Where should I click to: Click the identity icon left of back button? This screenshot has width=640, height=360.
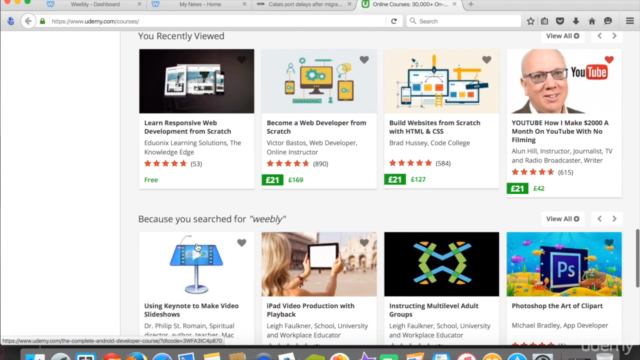(x=11, y=21)
